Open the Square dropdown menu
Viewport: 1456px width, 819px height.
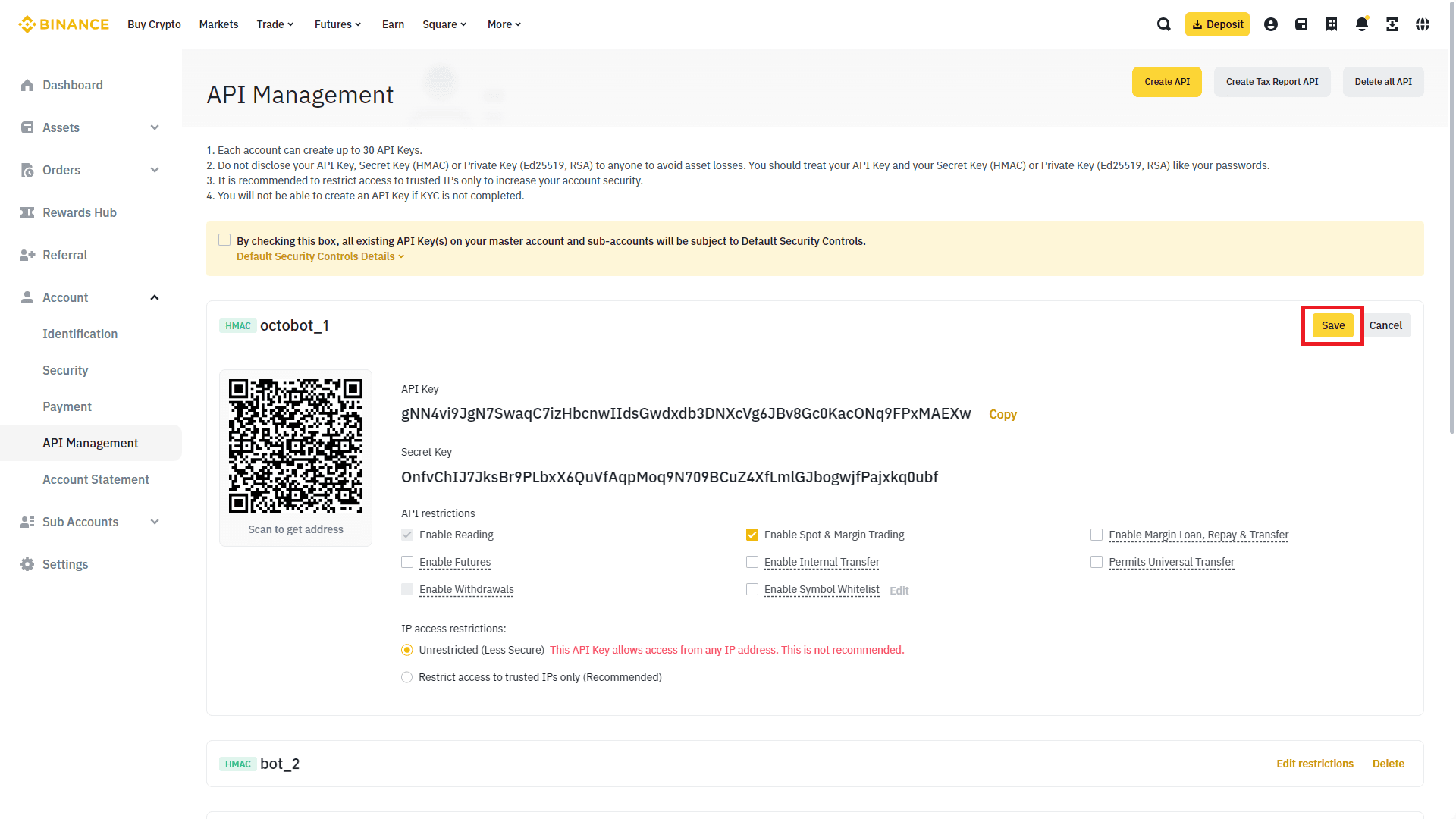[444, 24]
